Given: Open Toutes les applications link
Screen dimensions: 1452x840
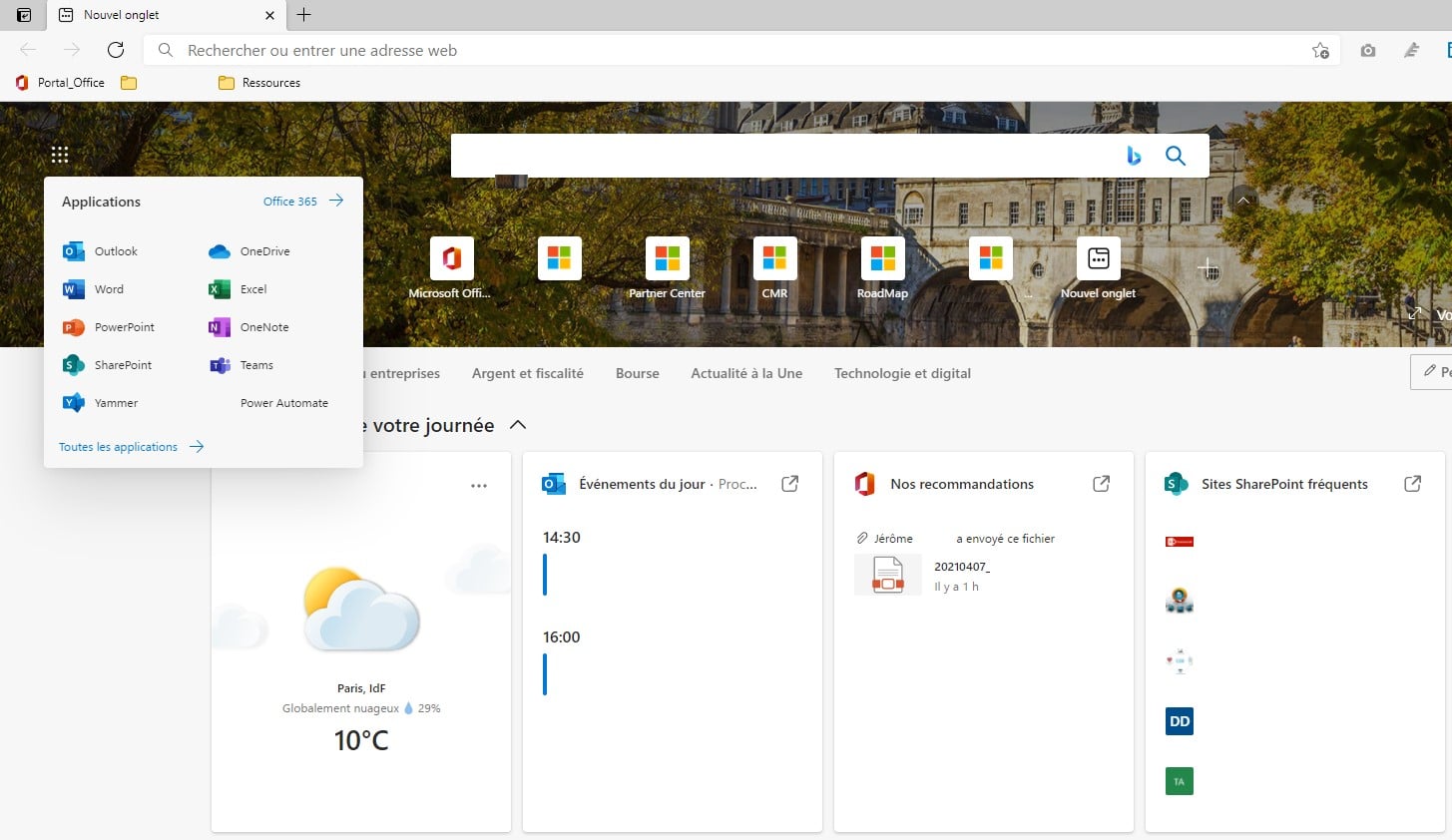Looking at the screenshot, I should point(132,447).
